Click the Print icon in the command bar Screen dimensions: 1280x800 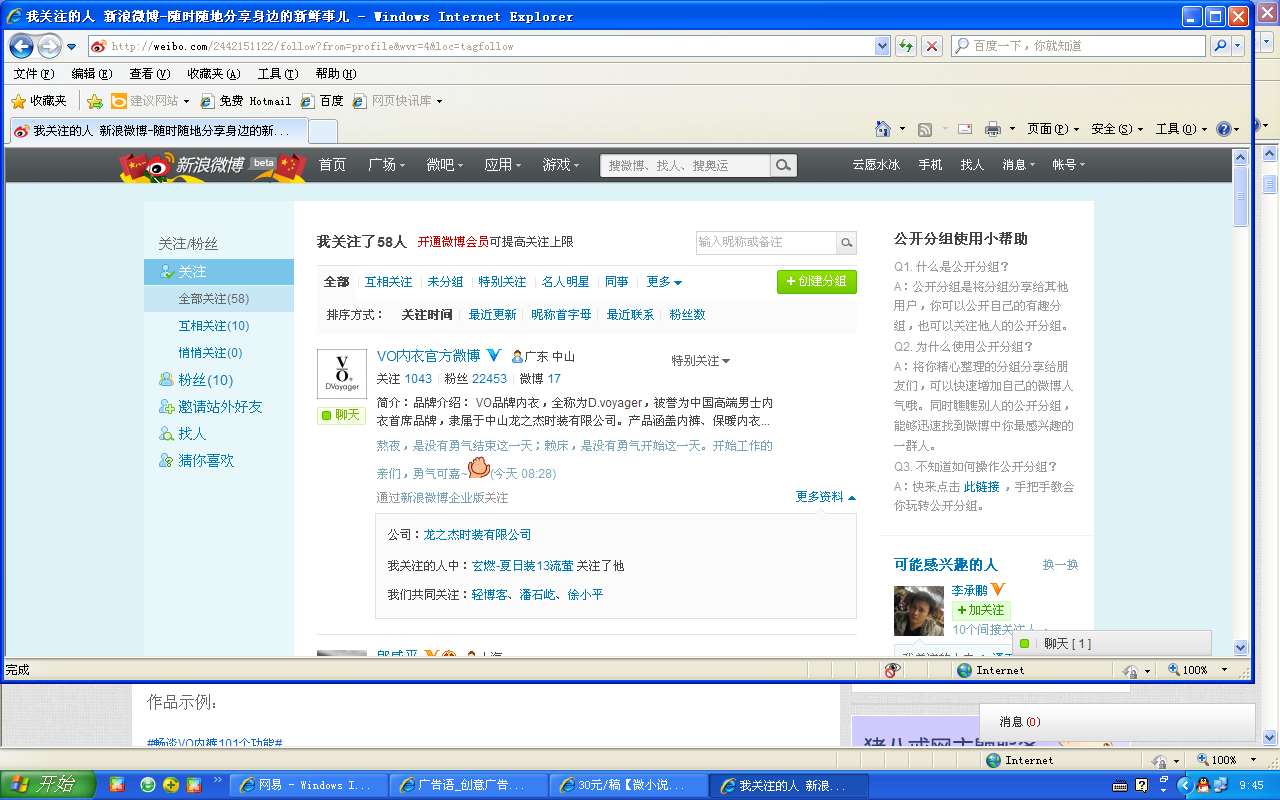click(x=993, y=129)
